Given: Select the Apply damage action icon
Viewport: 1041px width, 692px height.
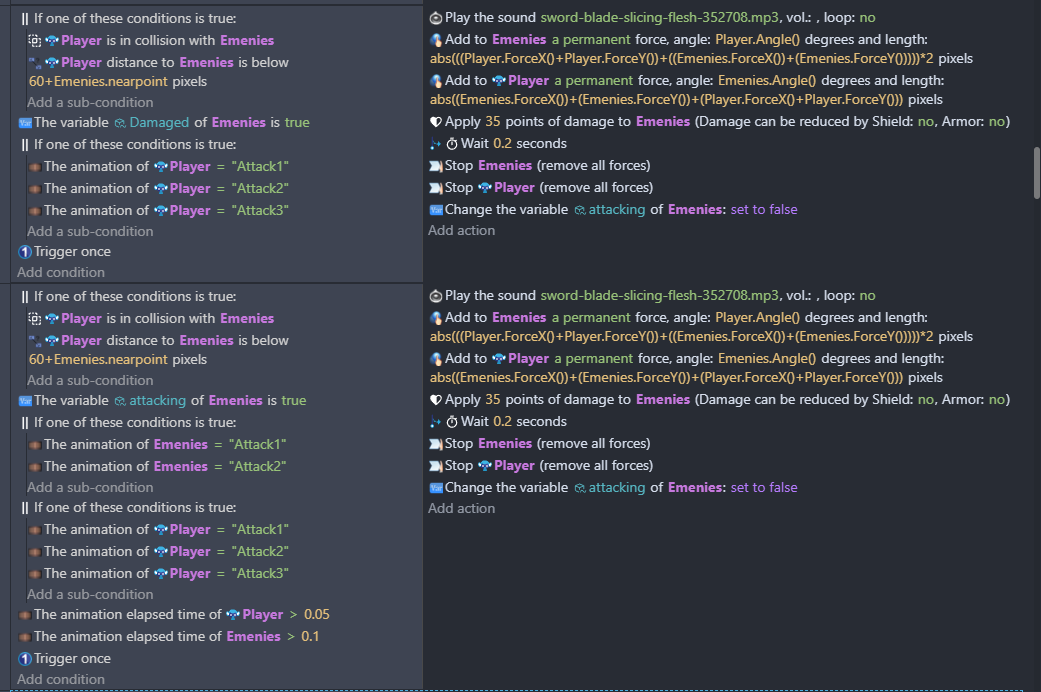Looking at the screenshot, I should pyautogui.click(x=435, y=121).
